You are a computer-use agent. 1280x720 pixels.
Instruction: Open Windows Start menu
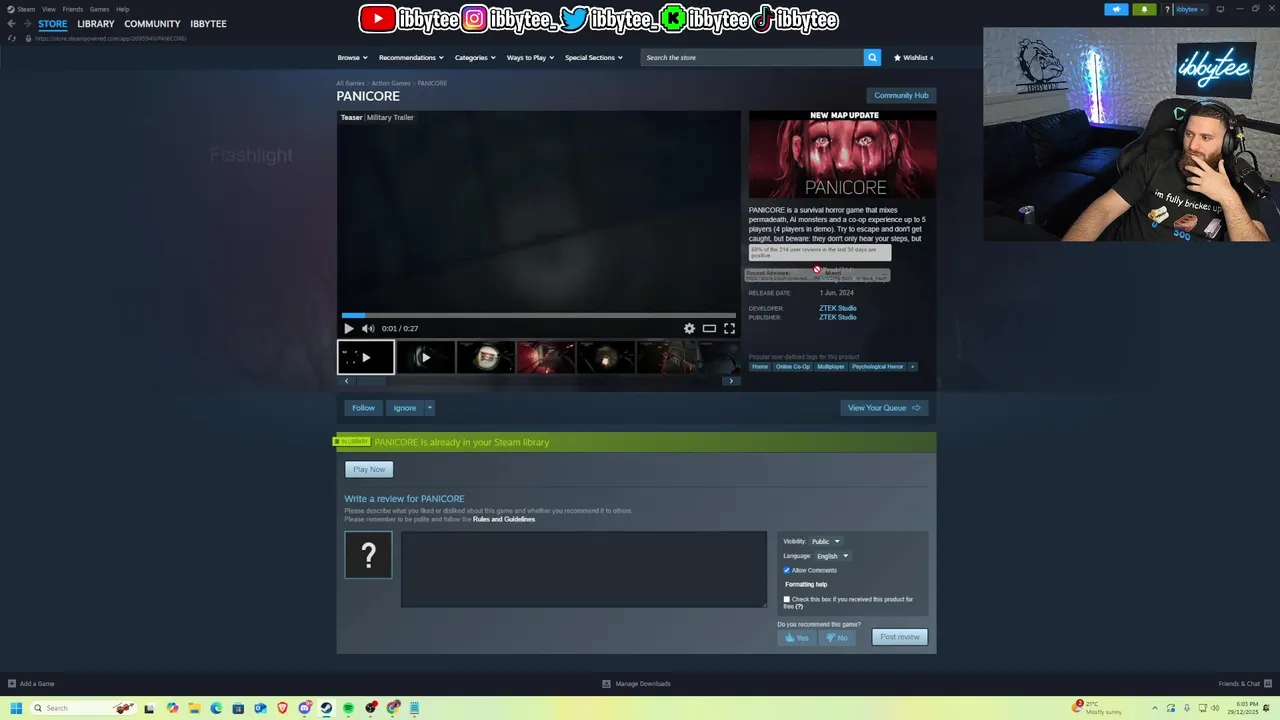click(x=16, y=708)
